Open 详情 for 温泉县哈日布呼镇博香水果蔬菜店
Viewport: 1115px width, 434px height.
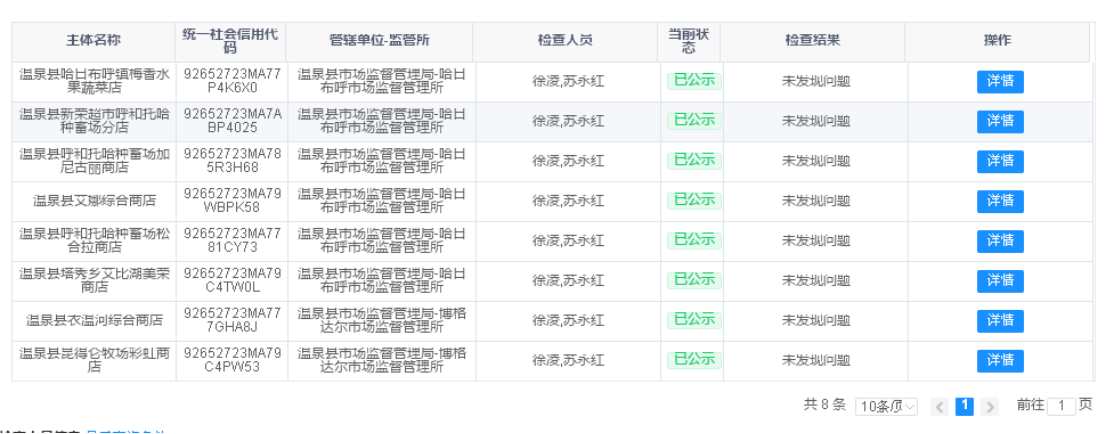click(x=1000, y=81)
